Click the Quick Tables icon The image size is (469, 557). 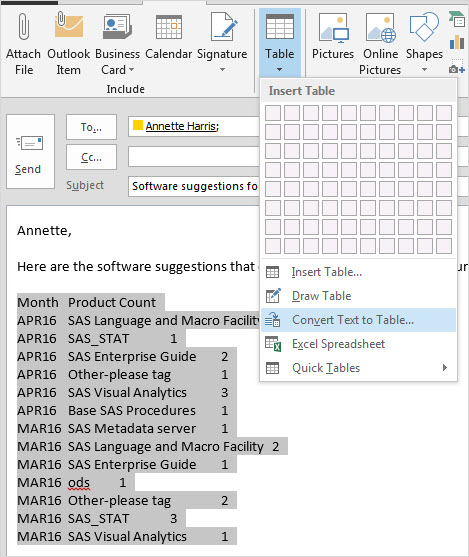pos(273,368)
